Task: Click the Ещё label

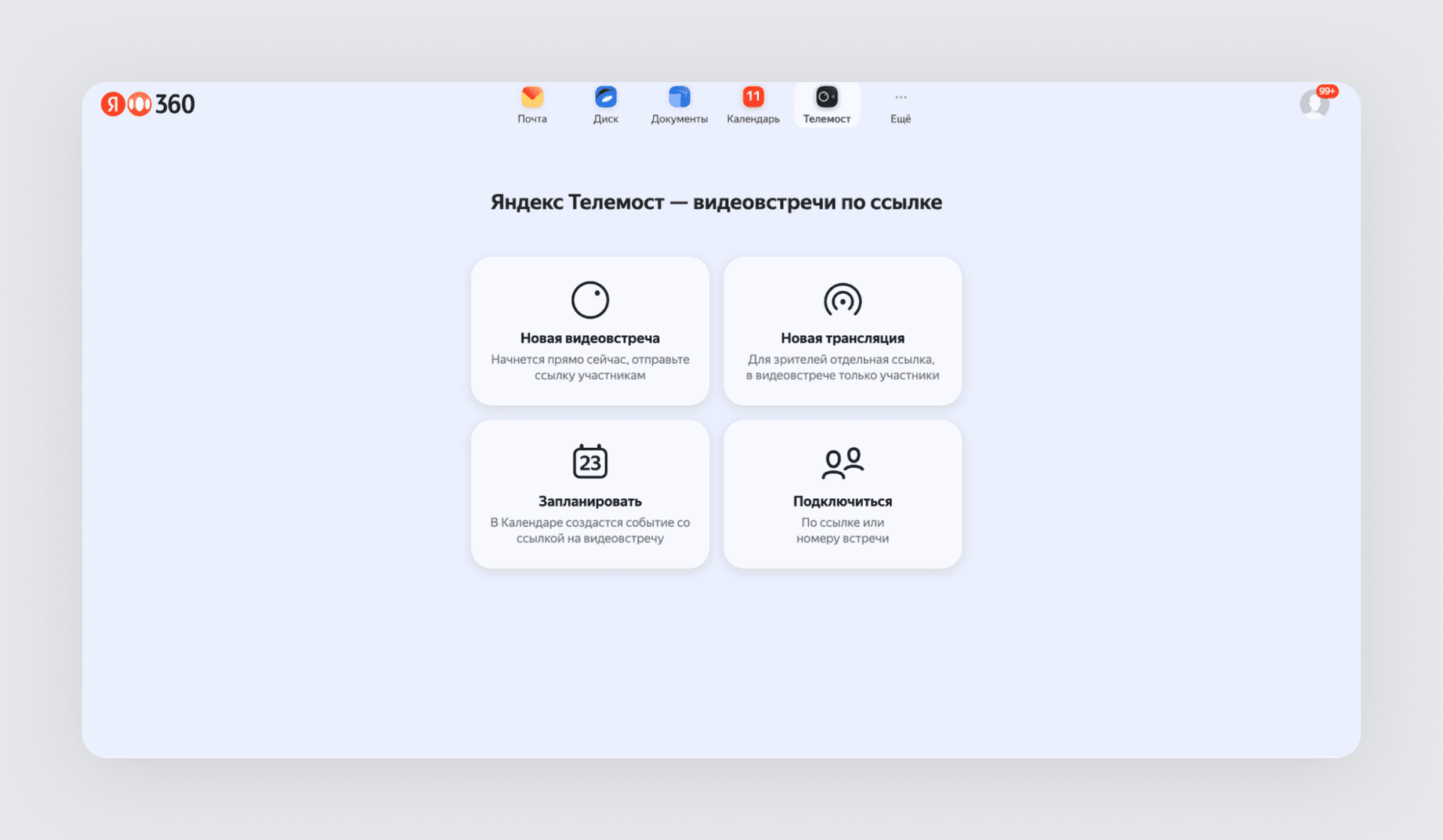Action: (x=900, y=119)
